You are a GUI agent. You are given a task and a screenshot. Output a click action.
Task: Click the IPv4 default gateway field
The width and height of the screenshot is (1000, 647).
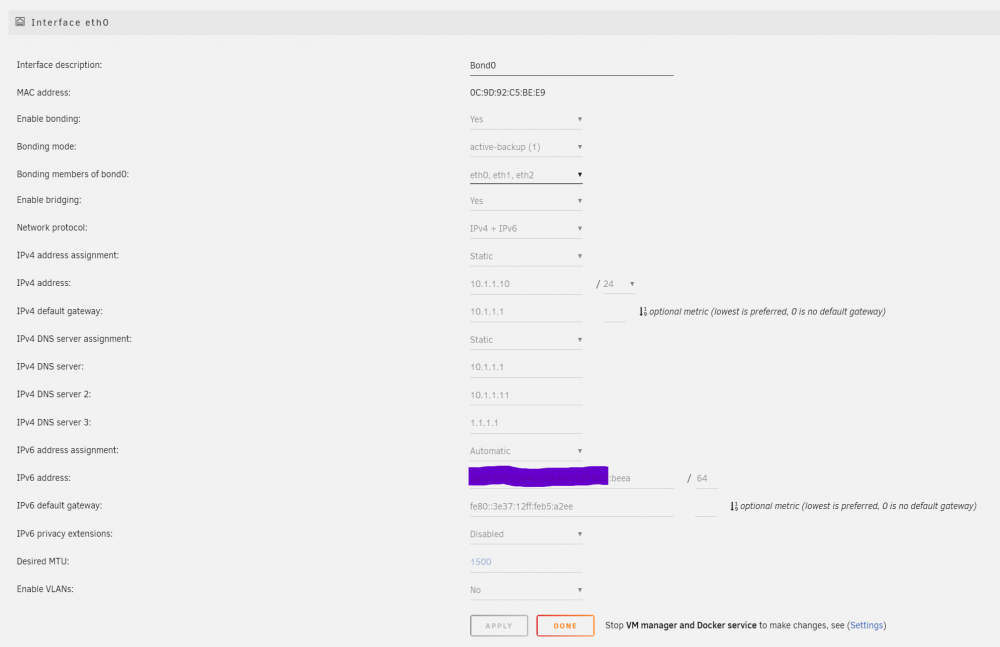coord(526,311)
